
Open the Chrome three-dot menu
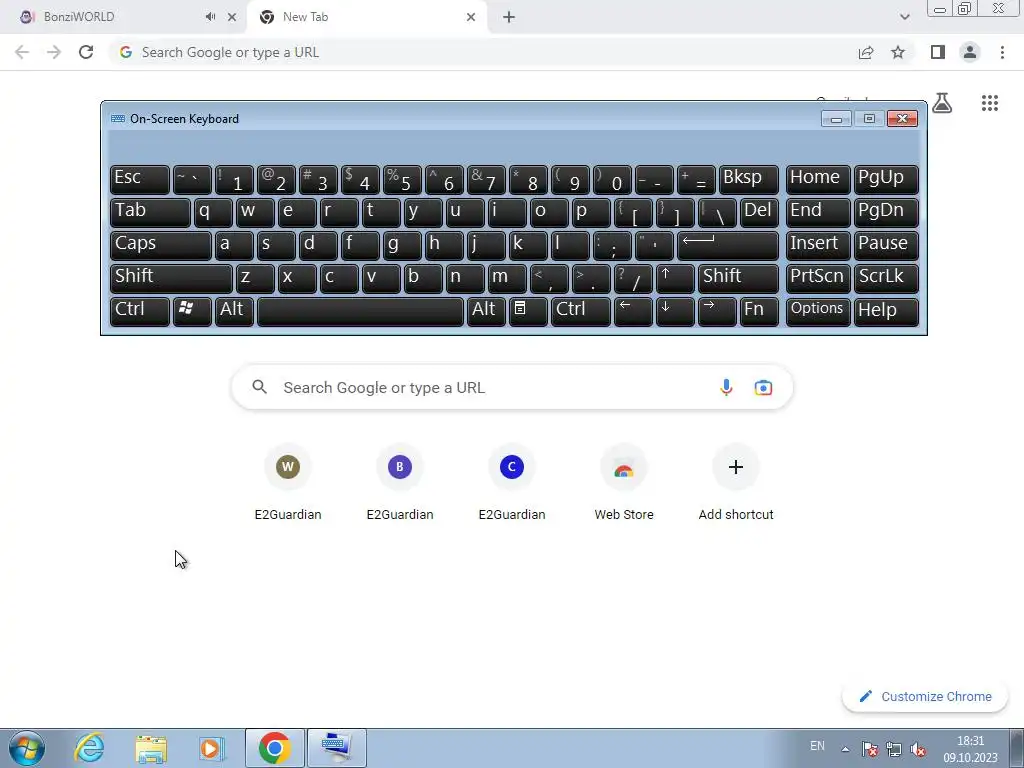click(1002, 52)
